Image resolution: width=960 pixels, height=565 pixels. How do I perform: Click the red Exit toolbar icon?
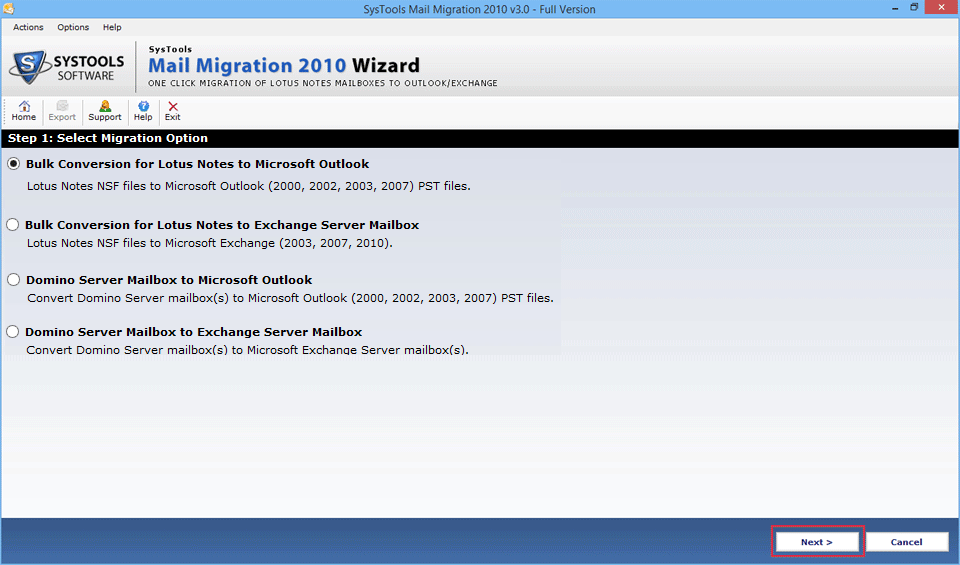173,111
